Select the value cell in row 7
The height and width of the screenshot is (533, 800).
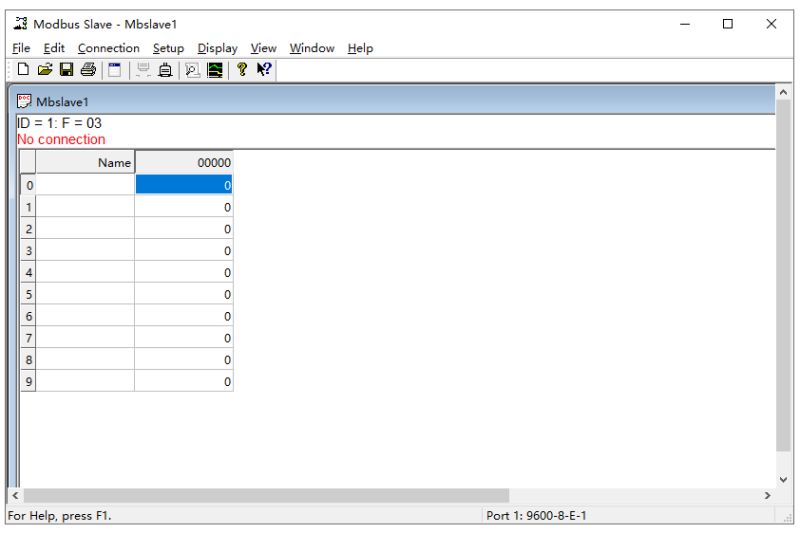tap(184, 338)
